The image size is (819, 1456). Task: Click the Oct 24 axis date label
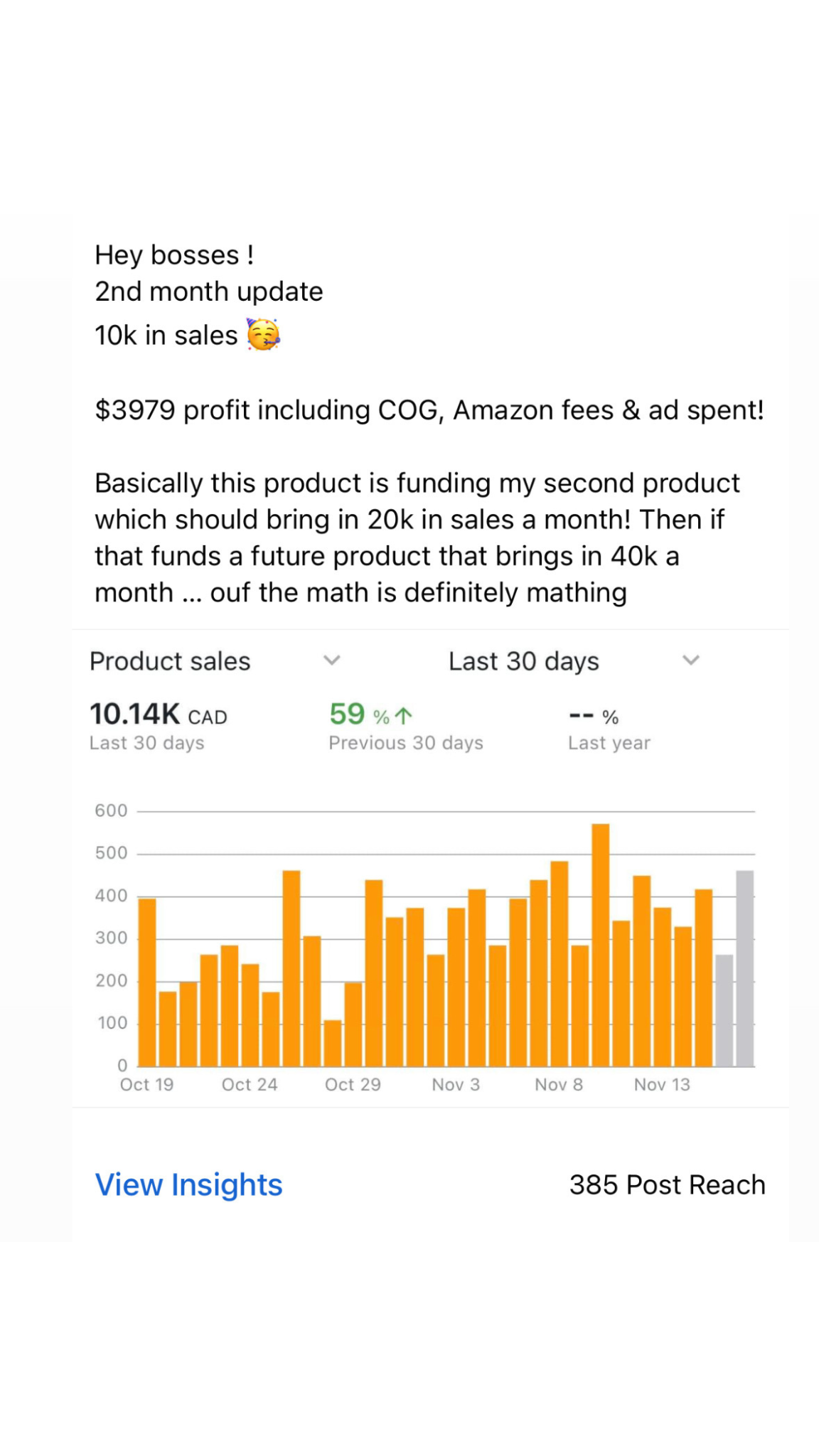(x=250, y=1085)
